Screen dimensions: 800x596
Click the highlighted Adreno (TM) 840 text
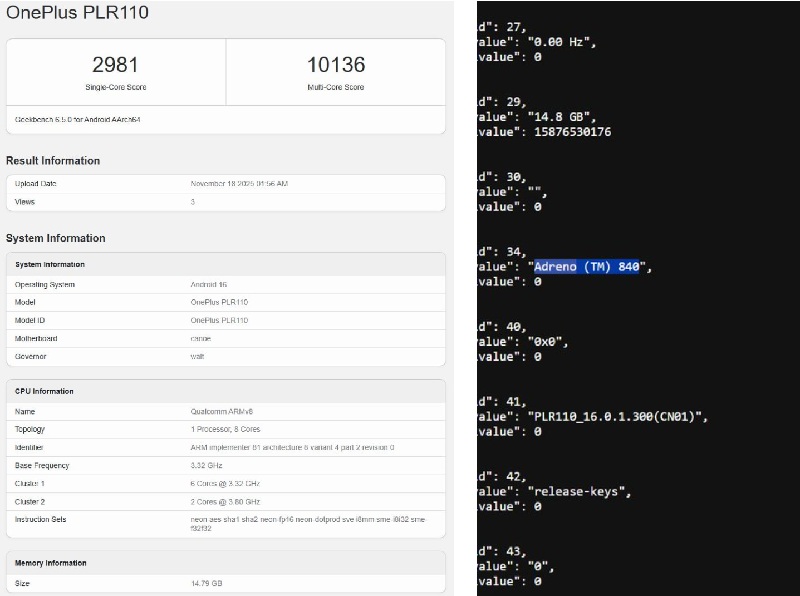click(587, 267)
